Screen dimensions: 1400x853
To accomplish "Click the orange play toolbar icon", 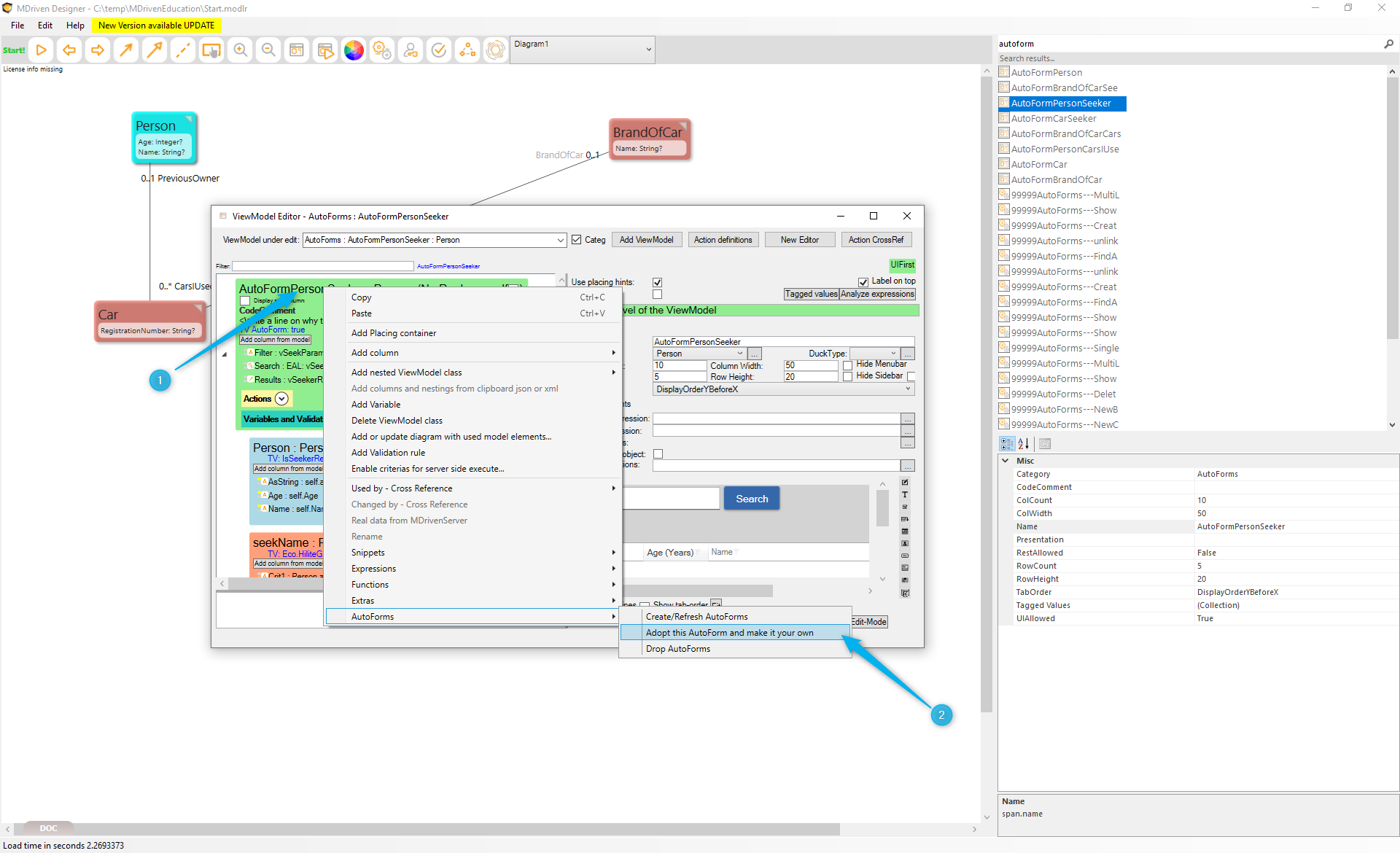I will pos(42,50).
